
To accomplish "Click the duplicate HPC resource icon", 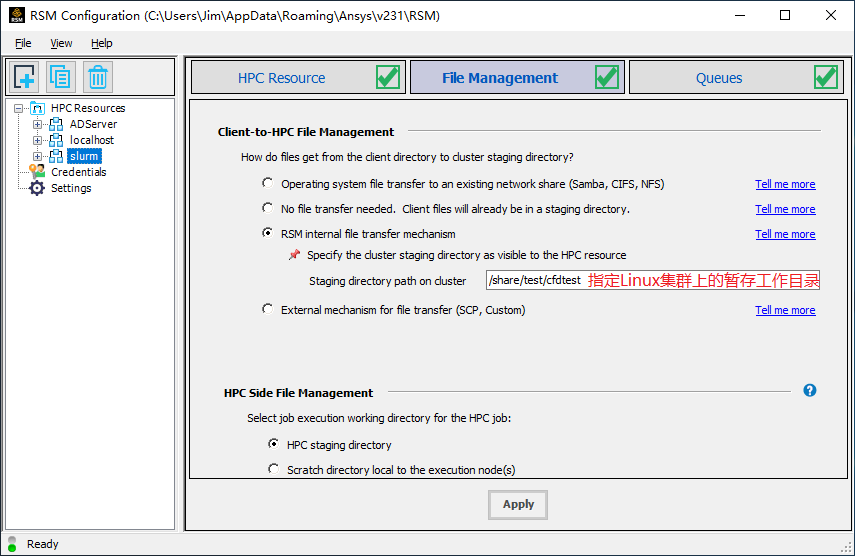I will (61, 77).
